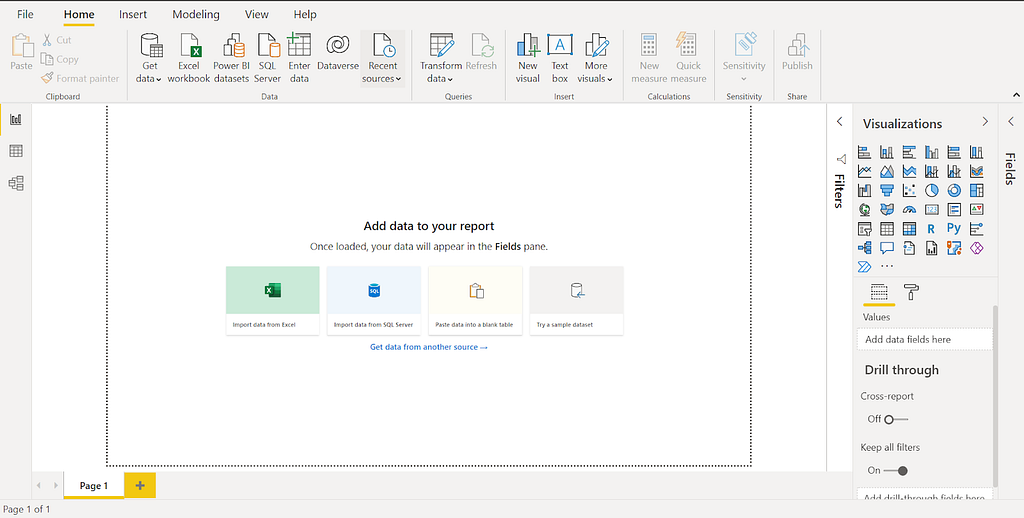Select the Power Automate visual
Viewport: 1024px width, 518px height.
[864, 267]
